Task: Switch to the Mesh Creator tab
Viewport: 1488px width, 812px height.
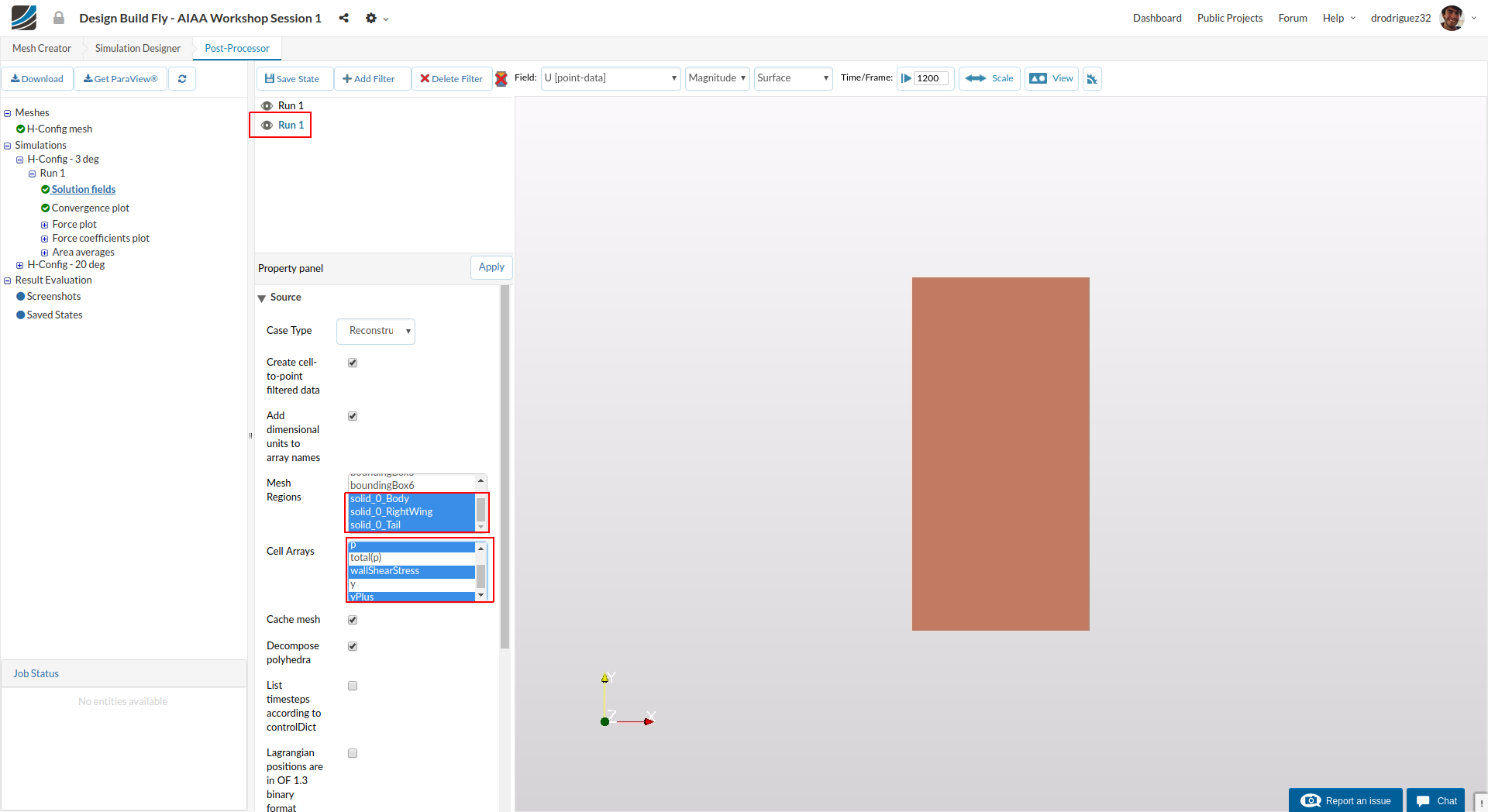Action: tap(42, 48)
